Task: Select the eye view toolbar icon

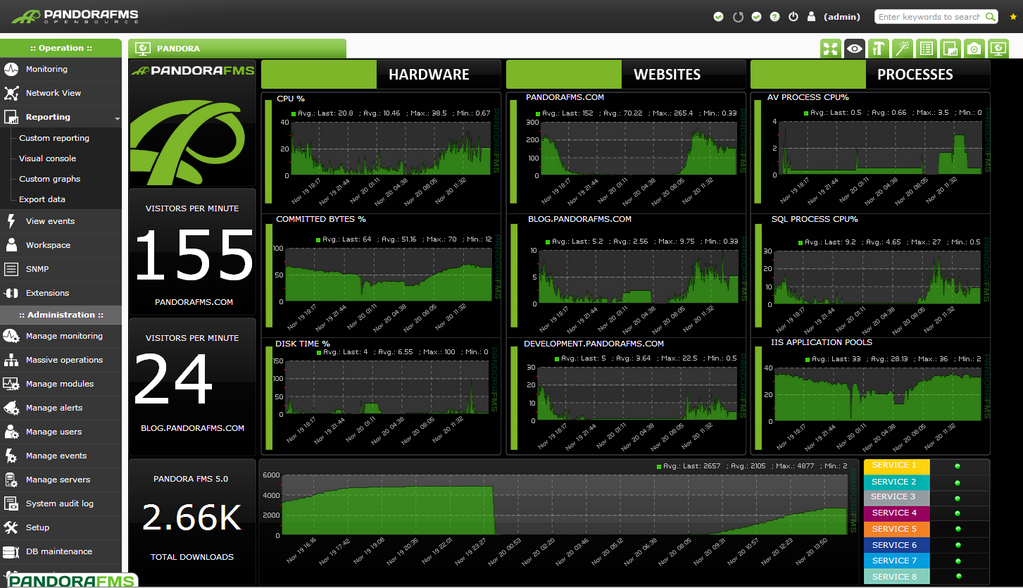Action: [854, 48]
